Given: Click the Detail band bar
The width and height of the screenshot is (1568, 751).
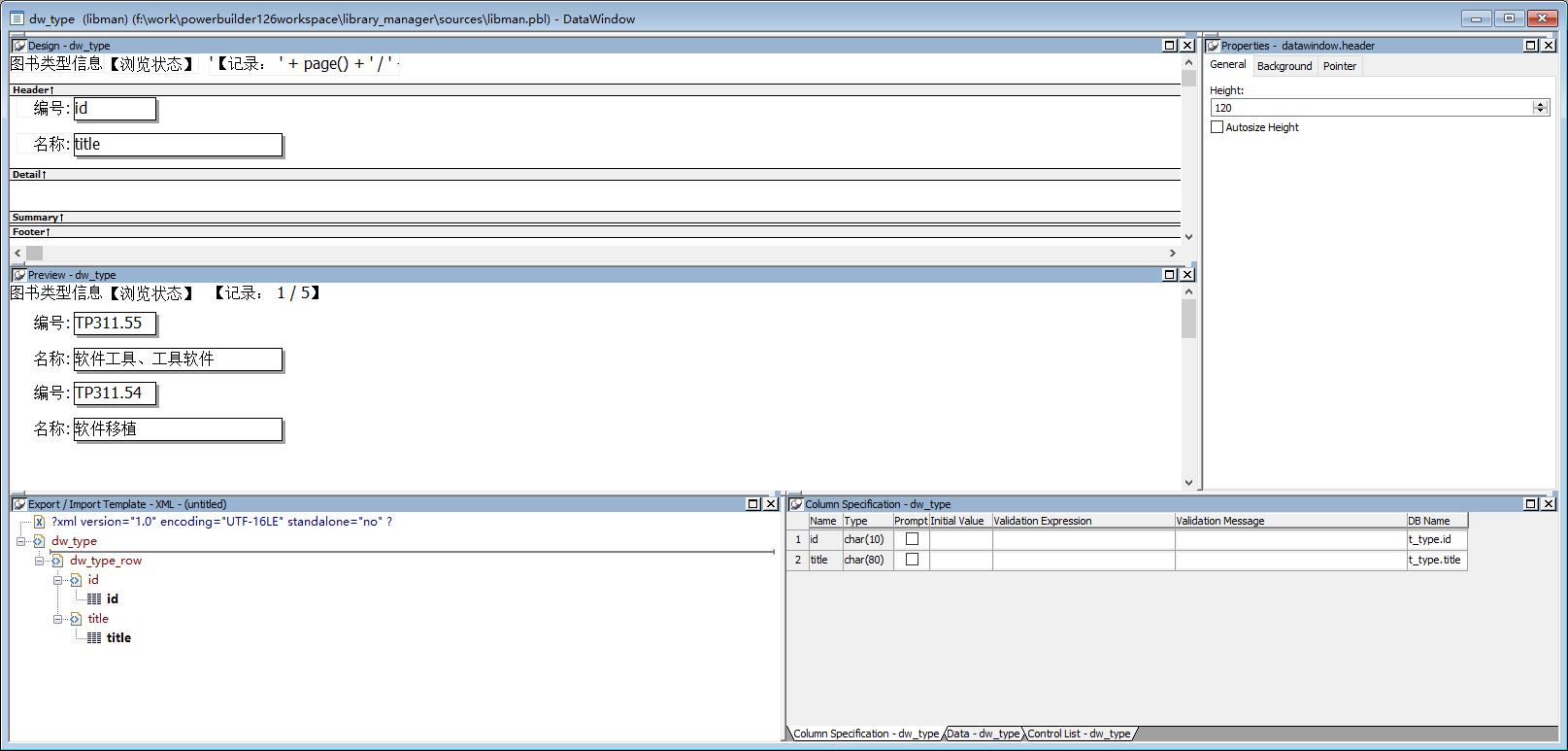Looking at the screenshot, I should coord(595,175).
